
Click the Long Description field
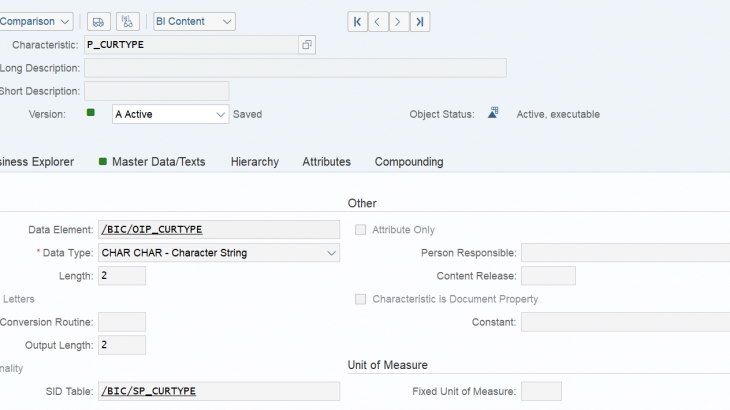[295, 68]
